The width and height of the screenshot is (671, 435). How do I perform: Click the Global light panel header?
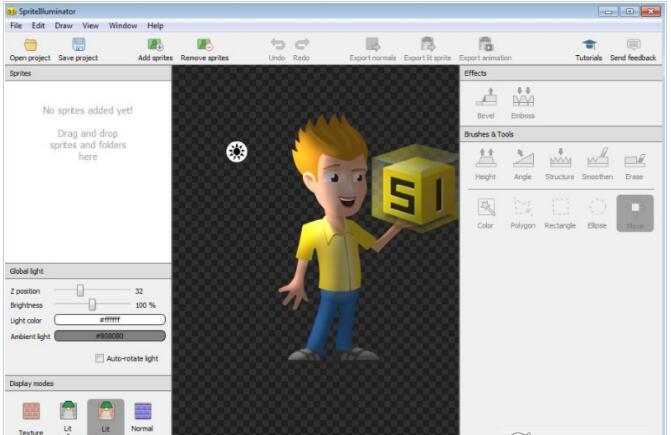point(88,271)
